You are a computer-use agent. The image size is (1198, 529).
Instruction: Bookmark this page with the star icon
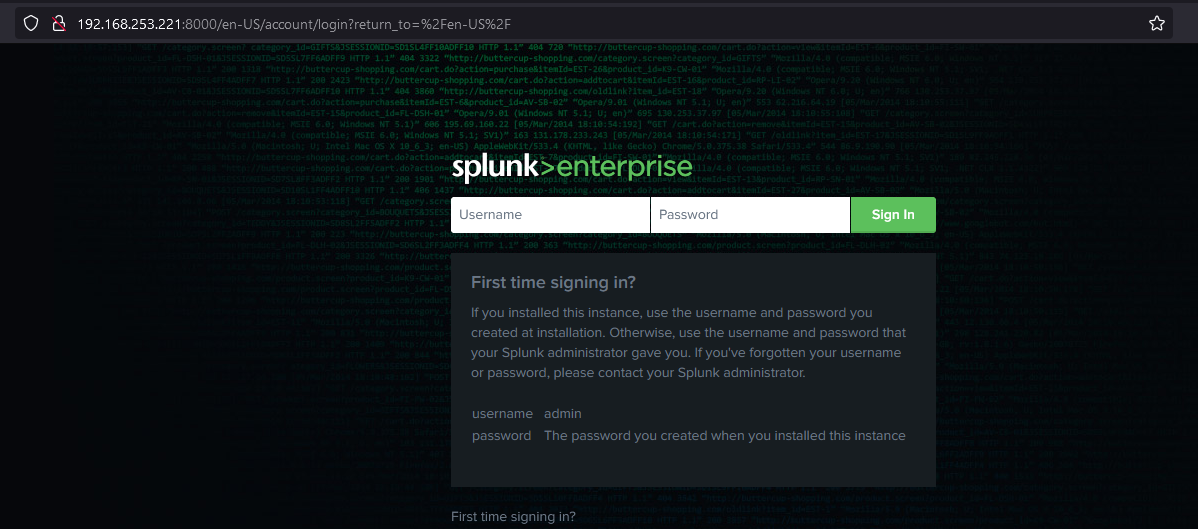[1157, 23]
